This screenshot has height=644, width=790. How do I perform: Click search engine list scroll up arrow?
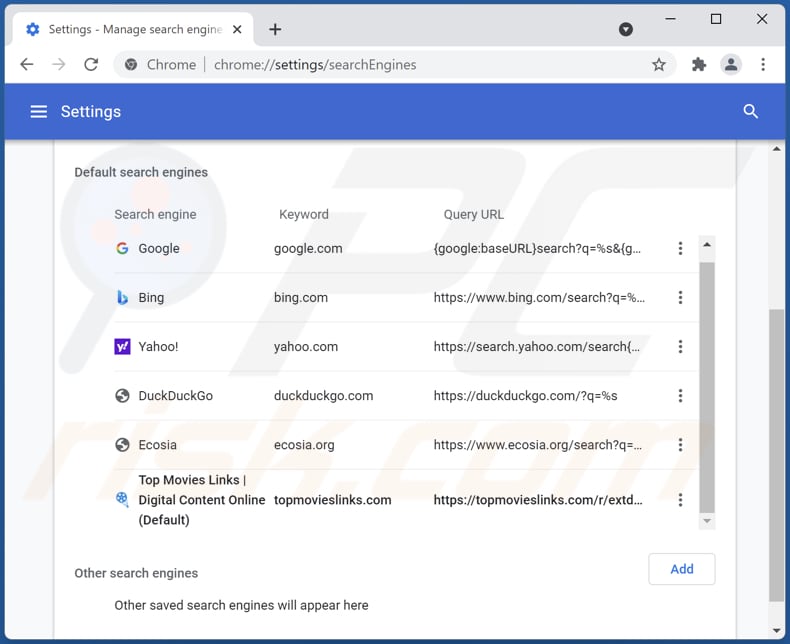tap(707, 245)
